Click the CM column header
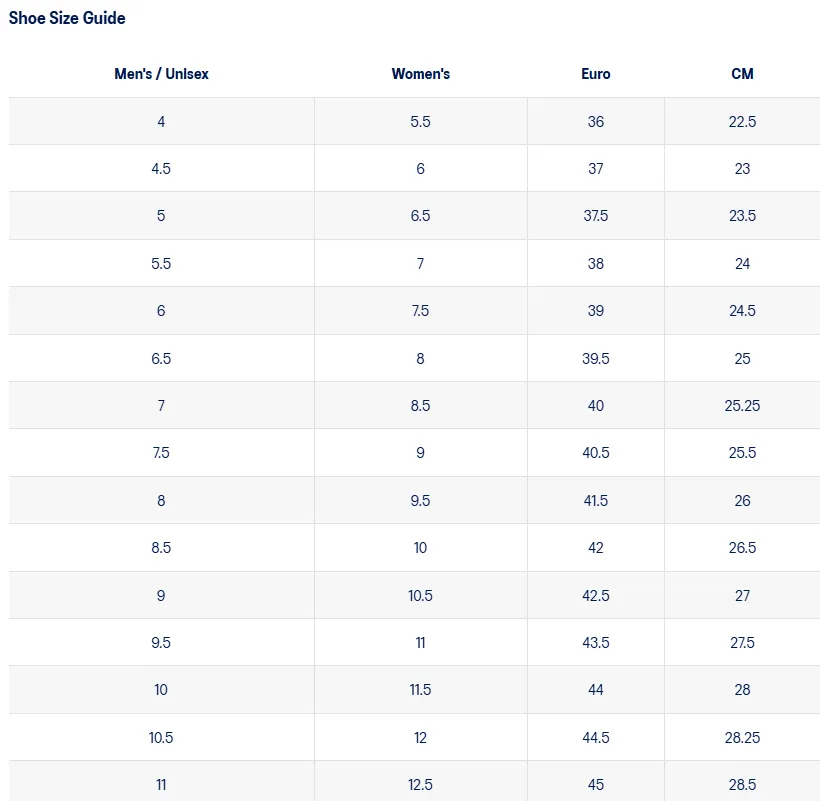The height and width of the screenshot is (801, 821). pyautogui.click(x=742, y=74)
